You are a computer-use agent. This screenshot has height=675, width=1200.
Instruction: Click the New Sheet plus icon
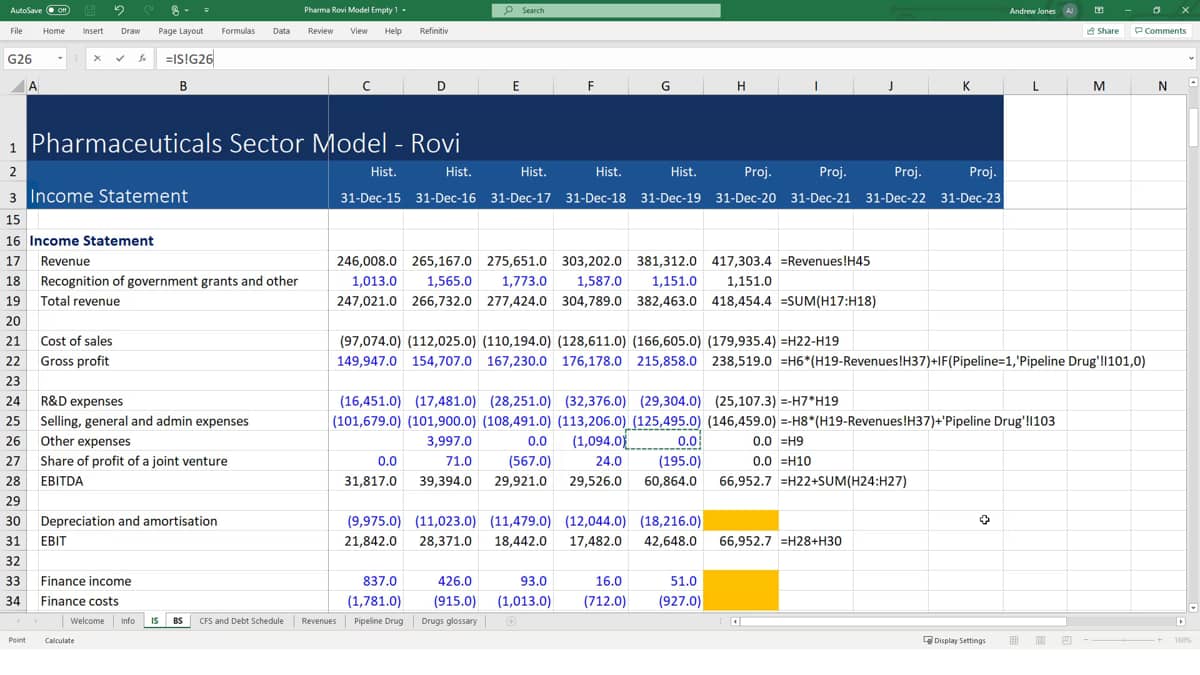click(510, 621)
